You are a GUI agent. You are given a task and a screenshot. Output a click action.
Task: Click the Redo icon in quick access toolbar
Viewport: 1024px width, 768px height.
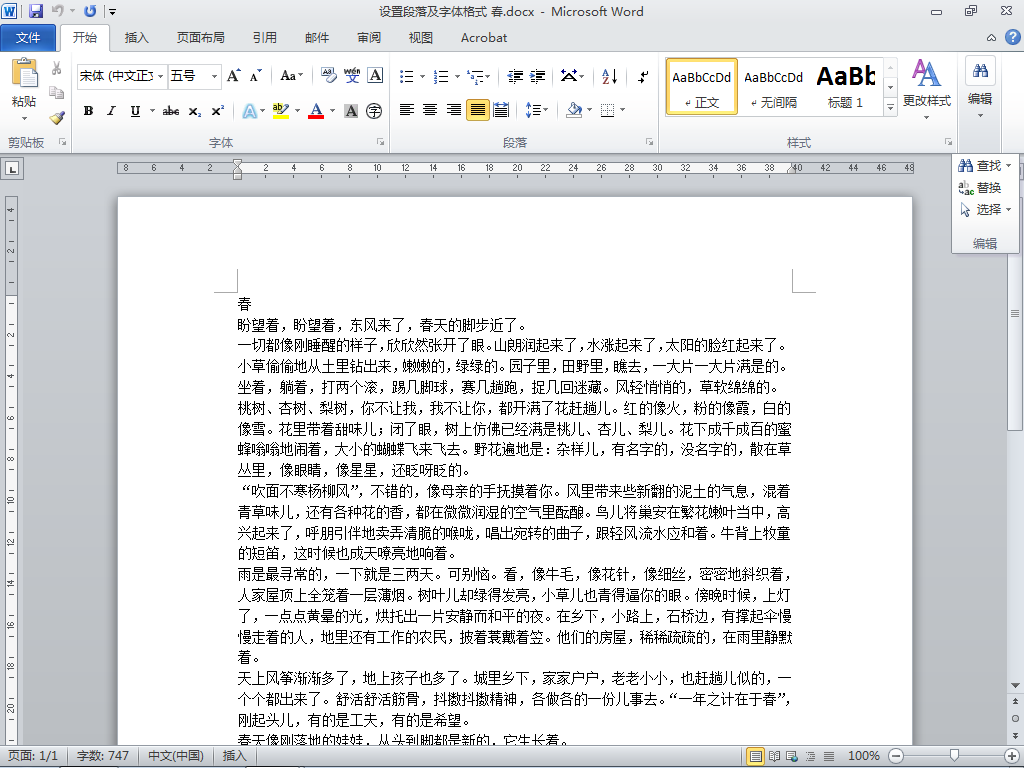[x=90, y=11]
